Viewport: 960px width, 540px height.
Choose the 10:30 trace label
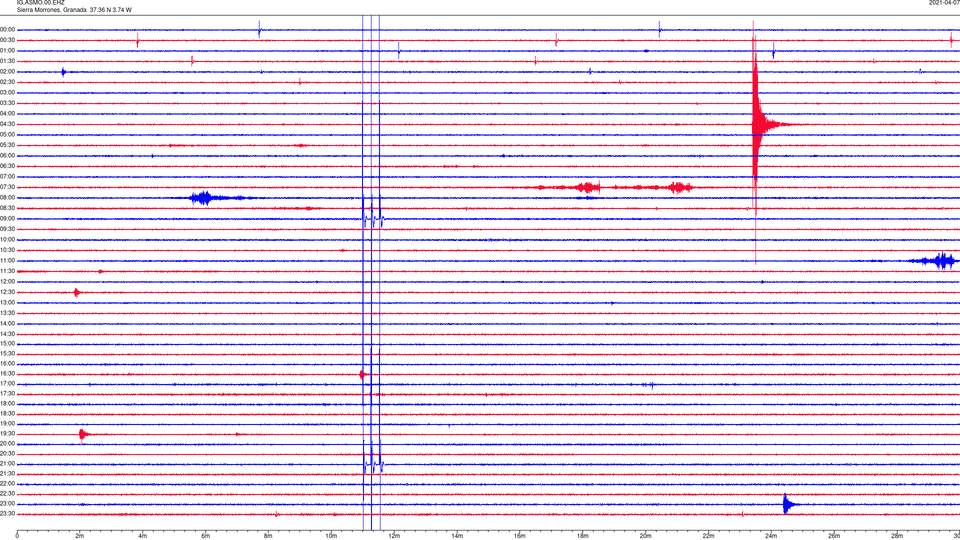tap(8, 250)
